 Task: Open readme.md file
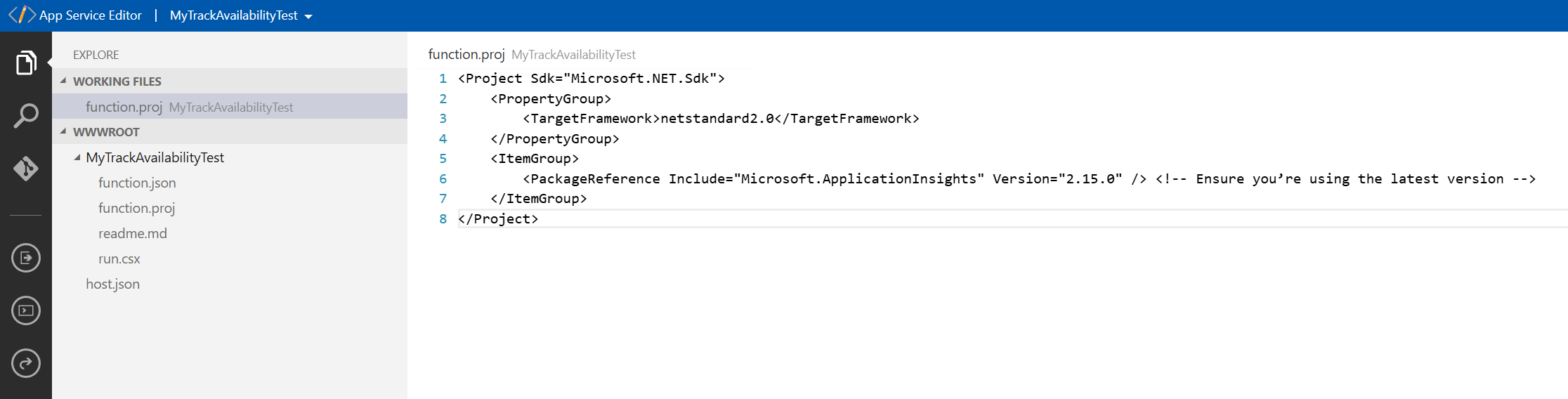(x=132, y=233)
